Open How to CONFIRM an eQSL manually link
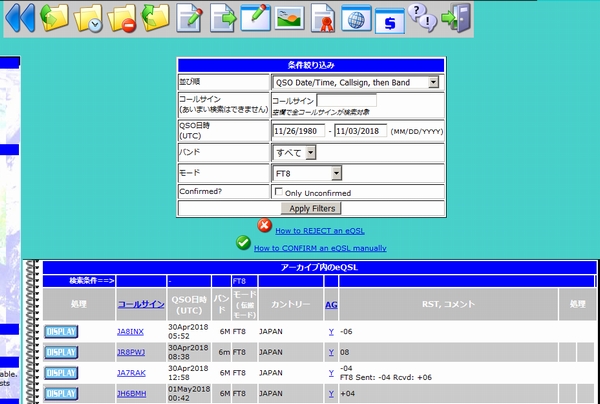This screenshot has width=600, height=404. pyautogui.click(x=320, y=248)
